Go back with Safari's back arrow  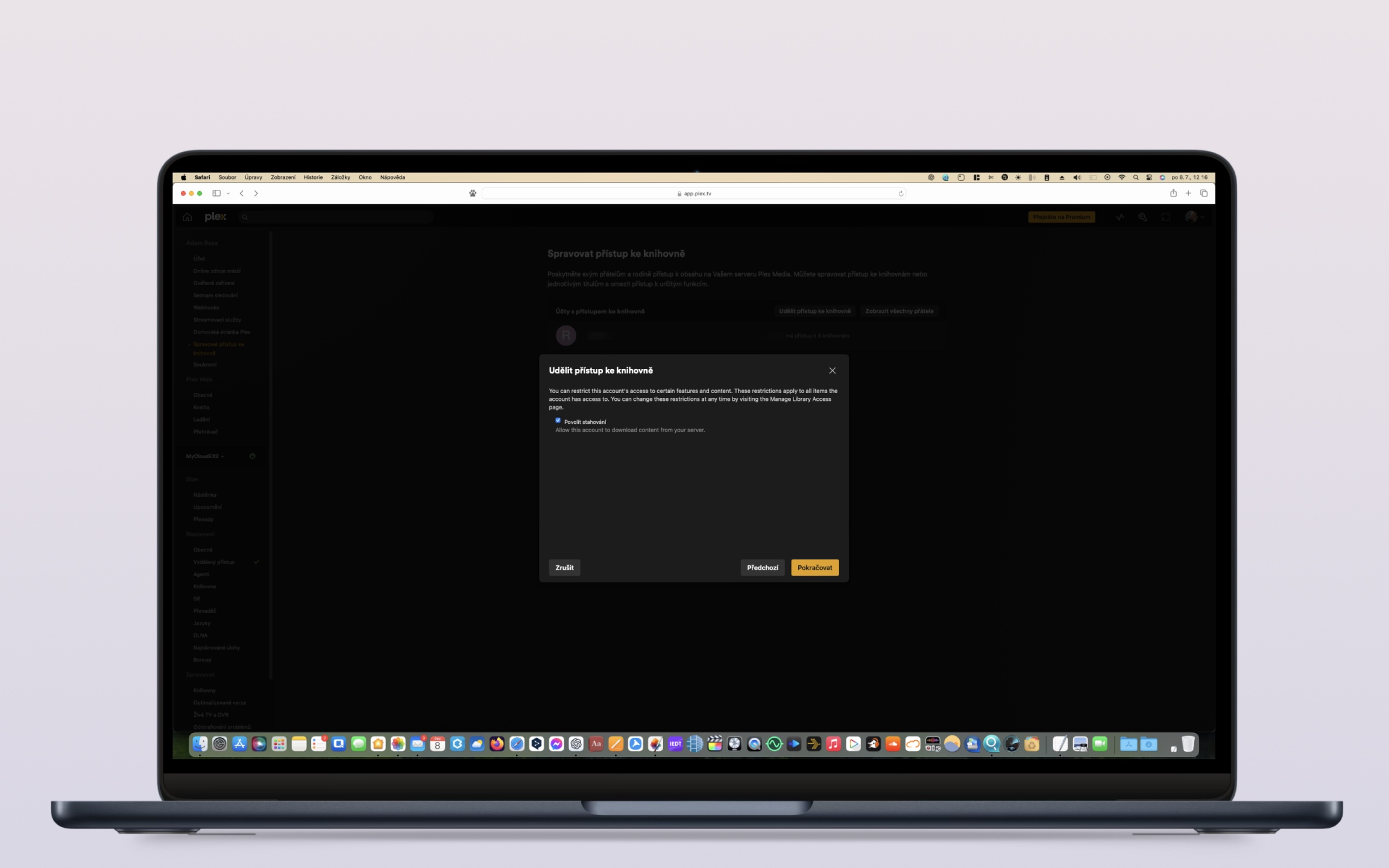[242, 193]
